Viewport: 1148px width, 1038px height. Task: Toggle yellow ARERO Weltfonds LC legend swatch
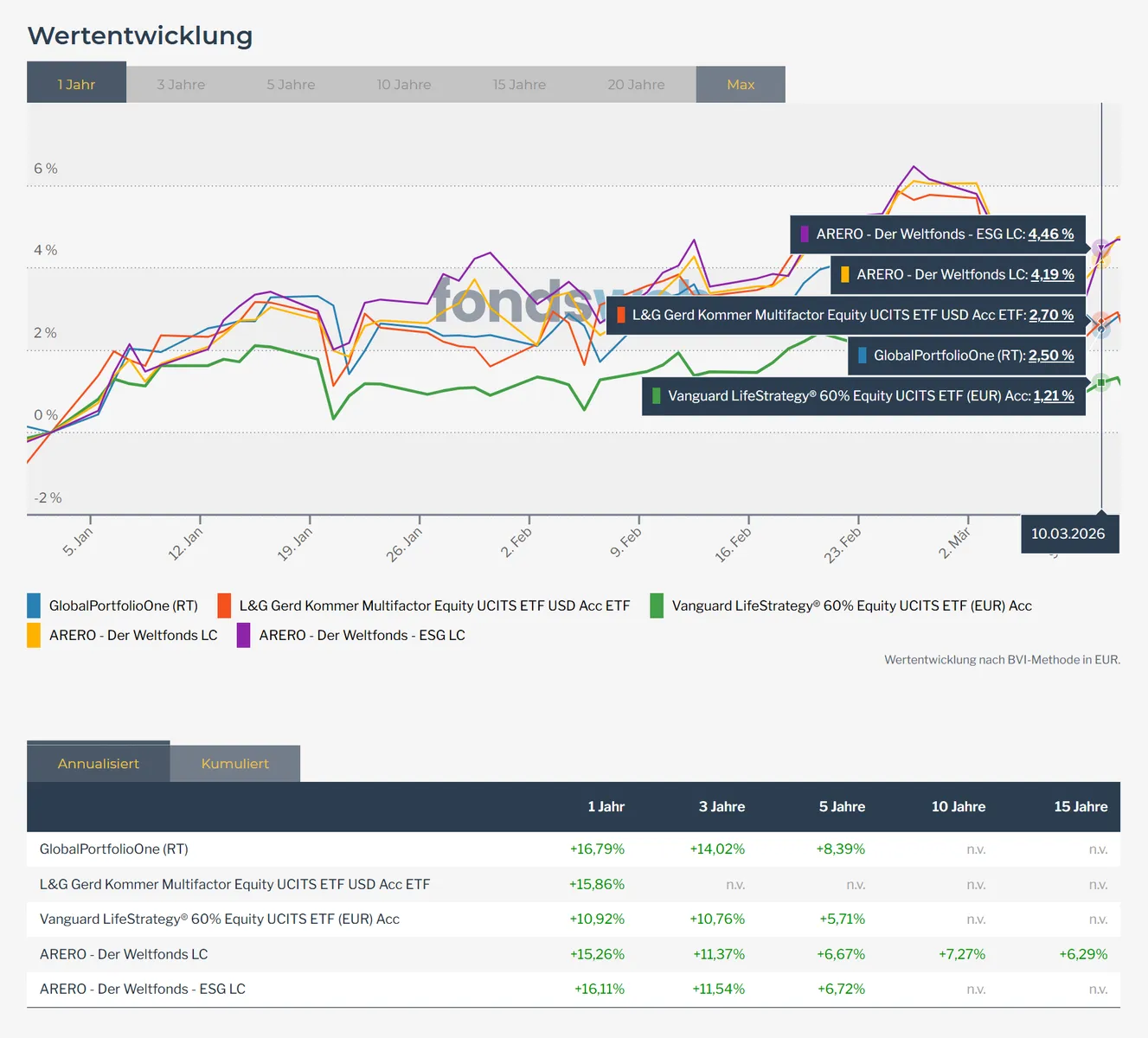point(34,635)
